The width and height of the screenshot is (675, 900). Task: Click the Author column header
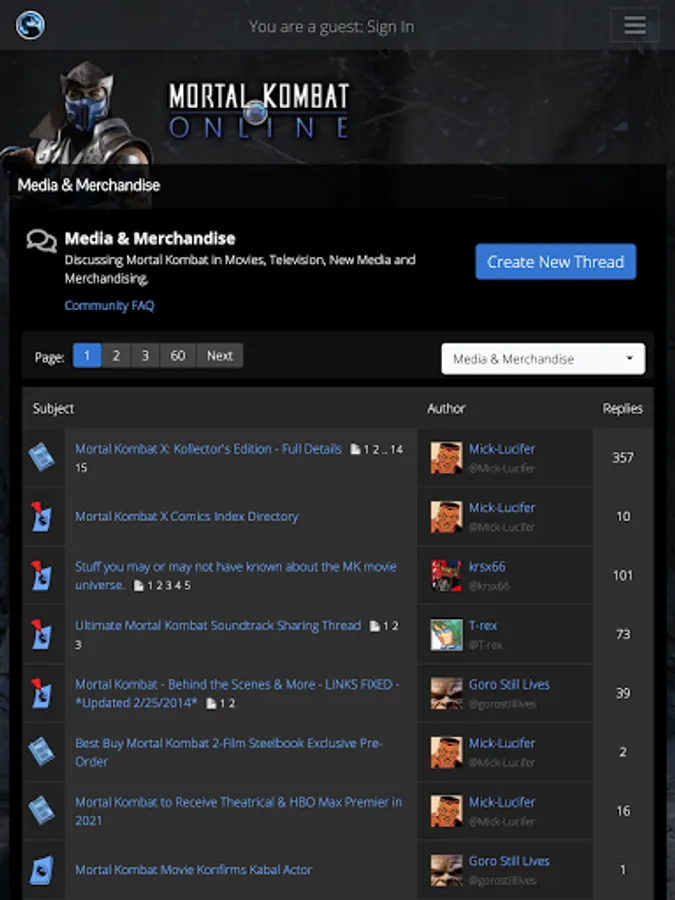pos(446,408)
